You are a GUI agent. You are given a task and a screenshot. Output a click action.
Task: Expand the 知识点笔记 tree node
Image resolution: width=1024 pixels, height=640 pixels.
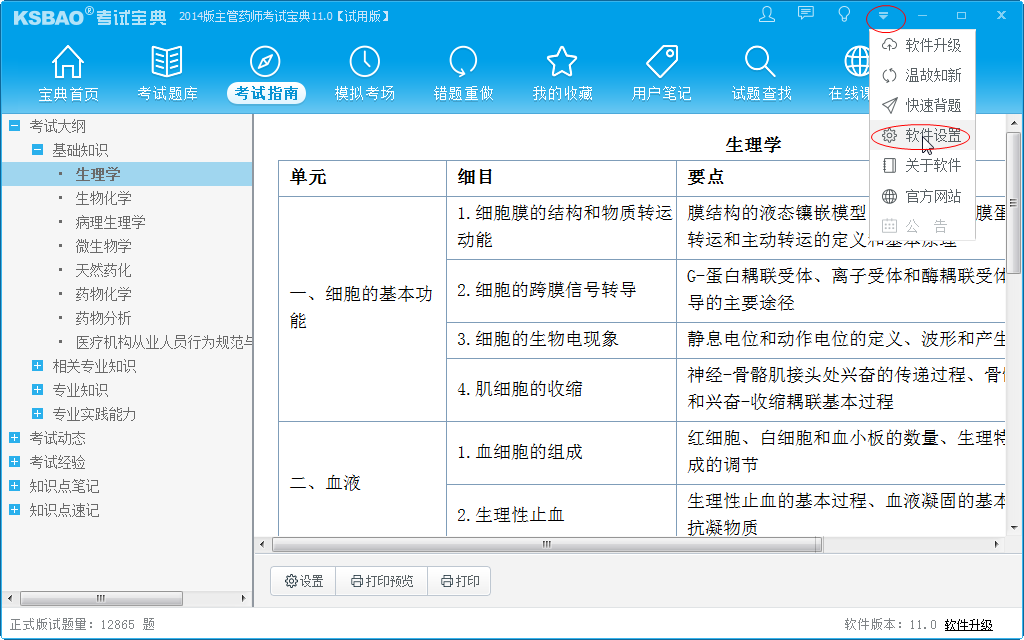[14, 486]
